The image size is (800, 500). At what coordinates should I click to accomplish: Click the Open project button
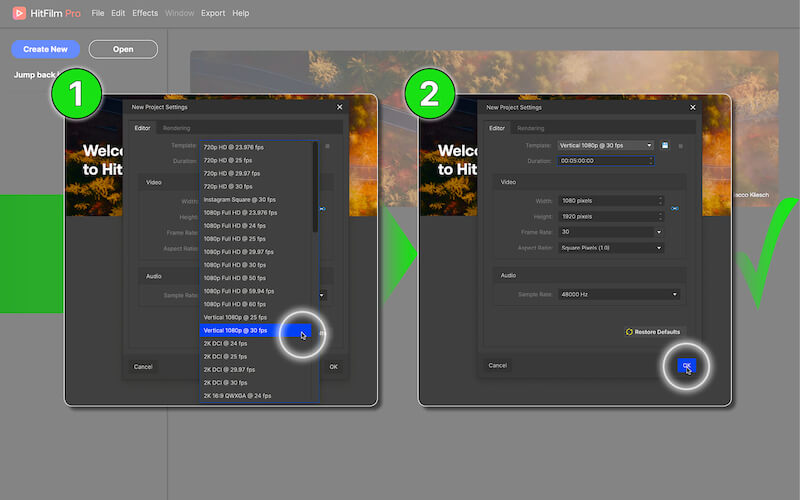[123, 49]
